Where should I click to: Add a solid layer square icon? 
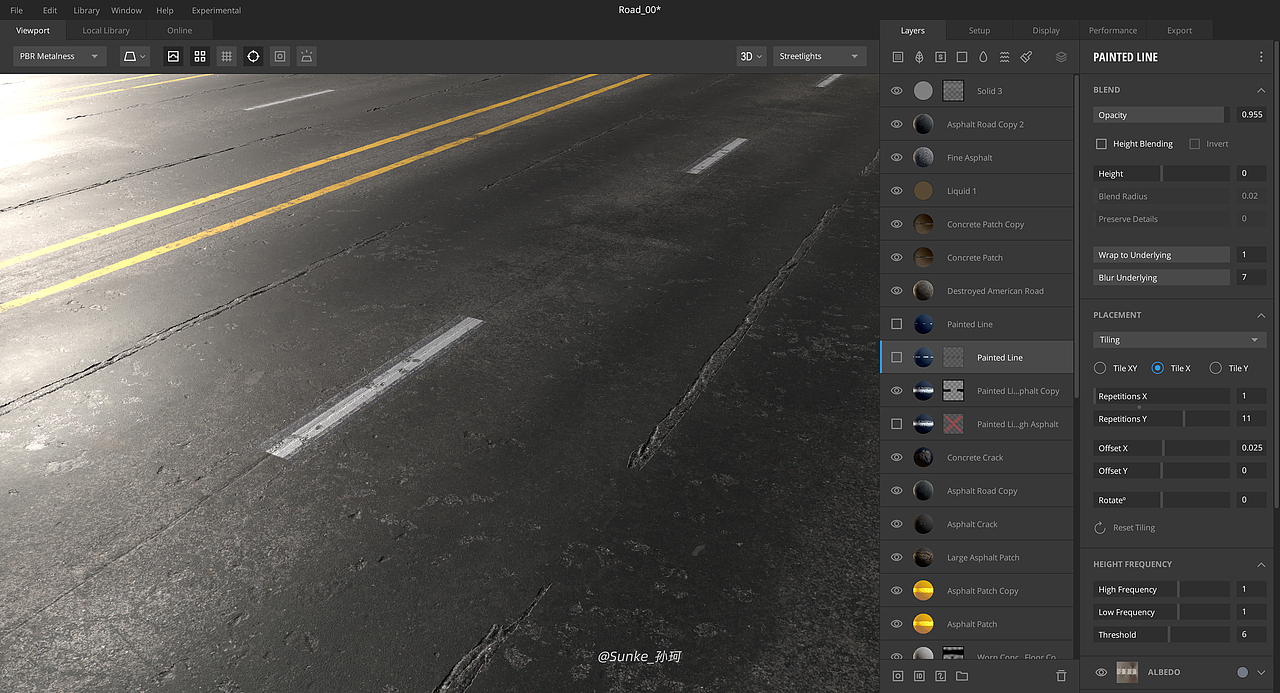point(962,57)
